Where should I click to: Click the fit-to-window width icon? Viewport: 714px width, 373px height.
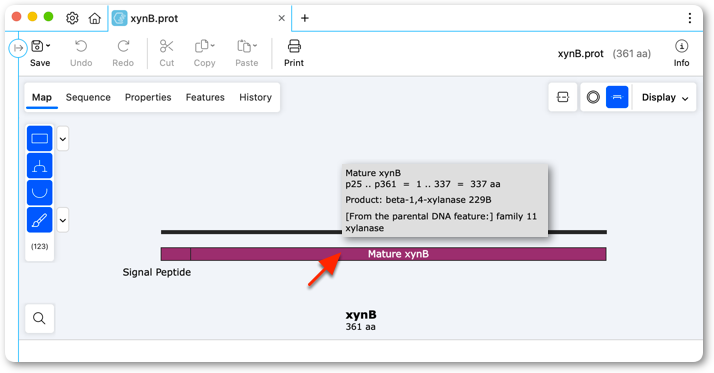(x=563, y=97)
